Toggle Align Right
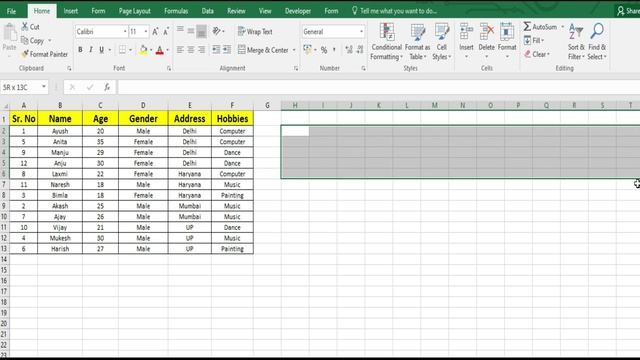This screenshot has width=640, height=360. (x=201, y=50)
